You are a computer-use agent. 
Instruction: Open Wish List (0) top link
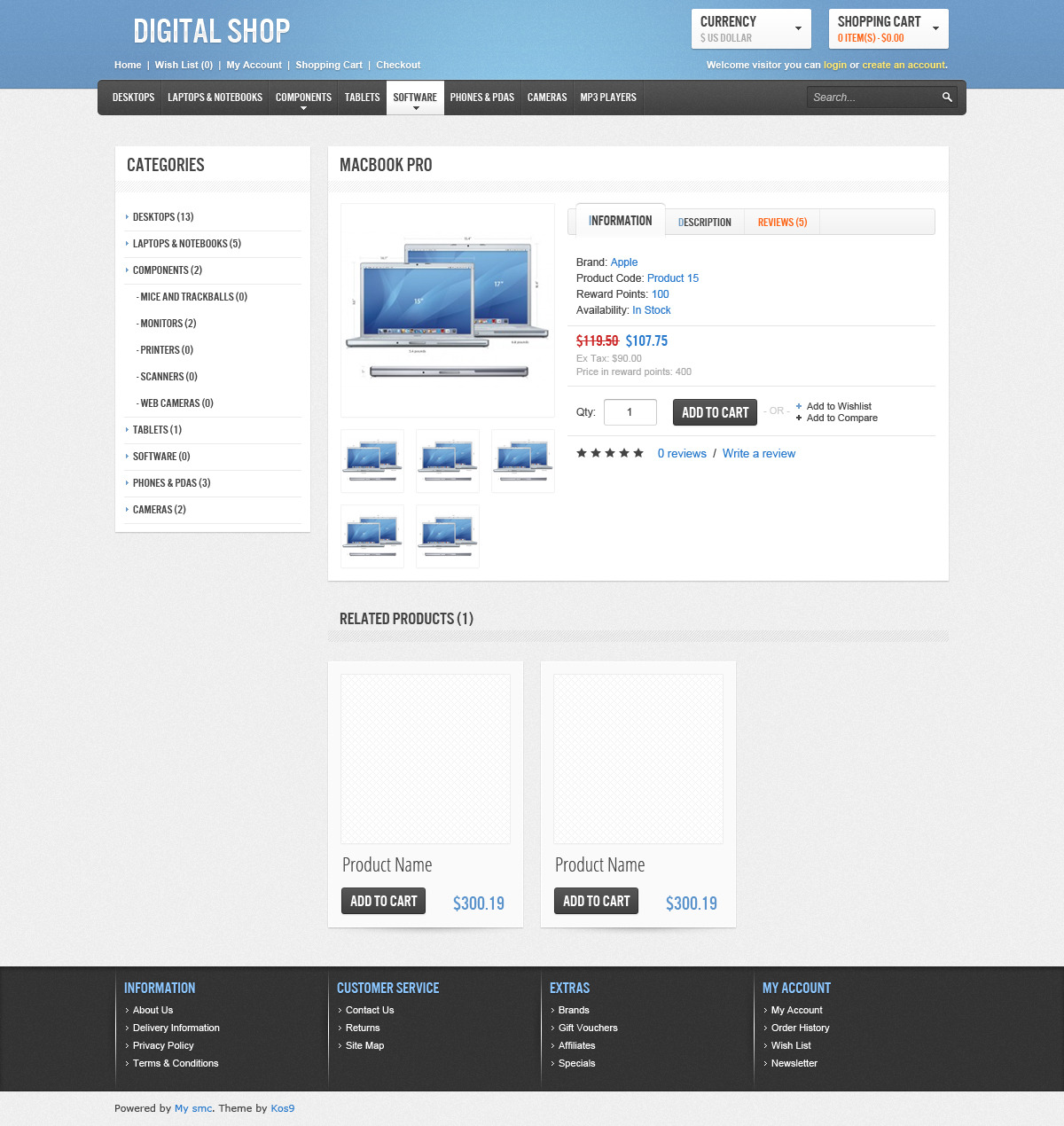[184, 65]
